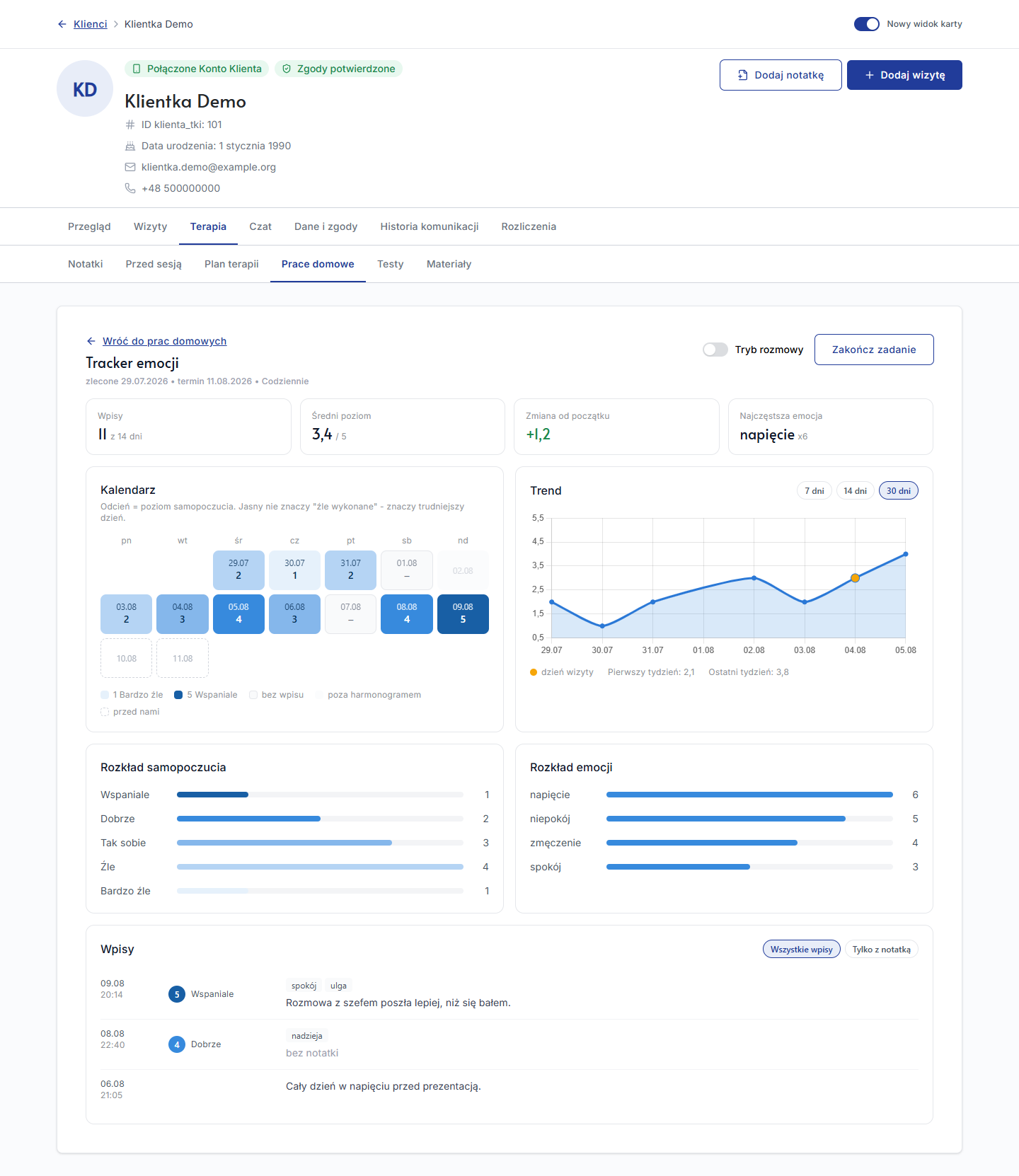Follow the Wróć do prac domowych link
Screen dimensions: 1019x1176
pyautogui.click(x=165, y=341)
